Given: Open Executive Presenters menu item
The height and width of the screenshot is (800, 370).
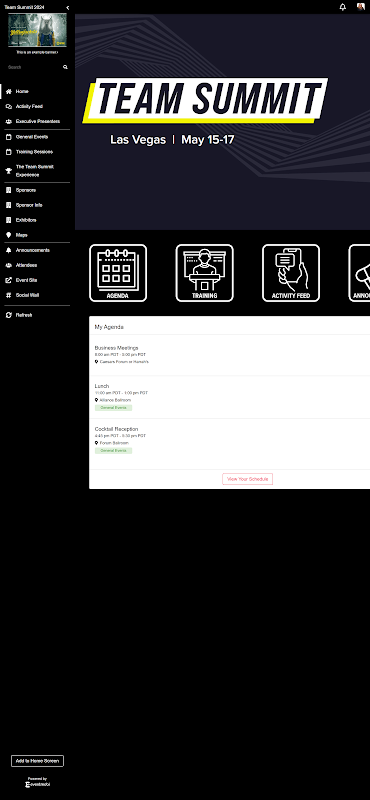Looking at the screenshot, I should [x=35, y=121].
